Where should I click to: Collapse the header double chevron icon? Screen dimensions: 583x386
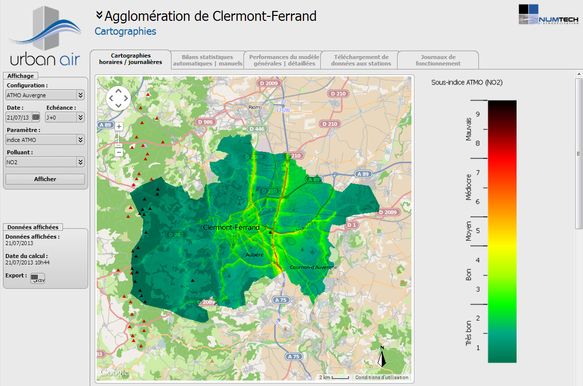click(x=99, y=15)
